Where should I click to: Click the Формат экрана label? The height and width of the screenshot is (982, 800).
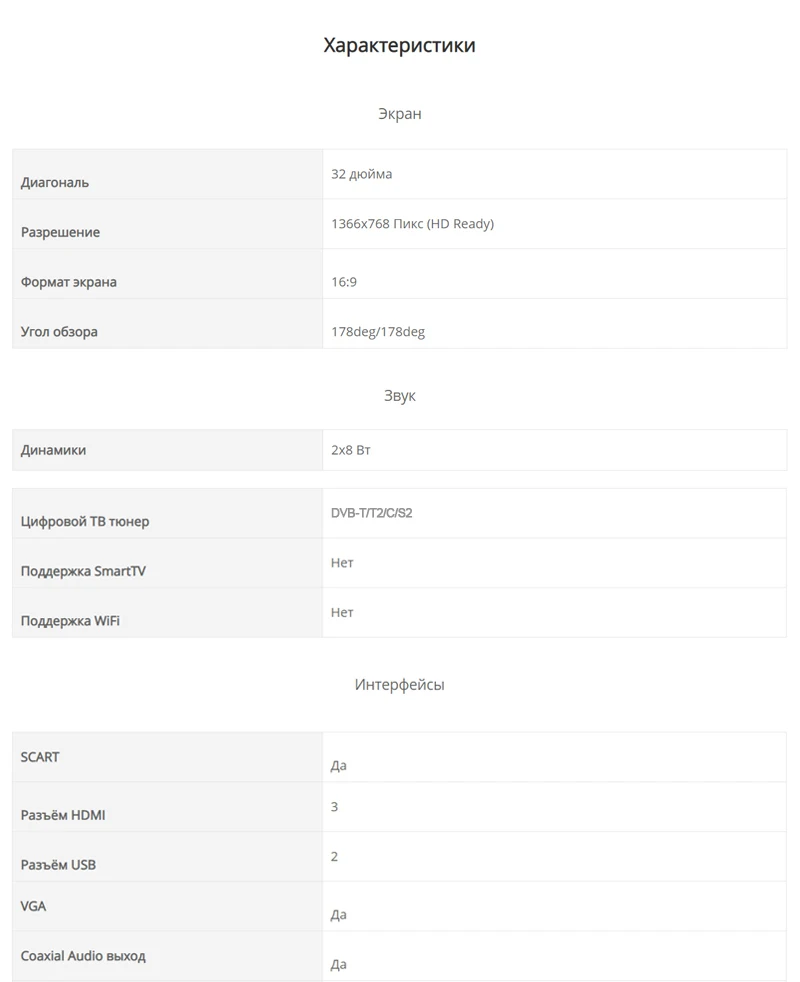coord(68,282)
